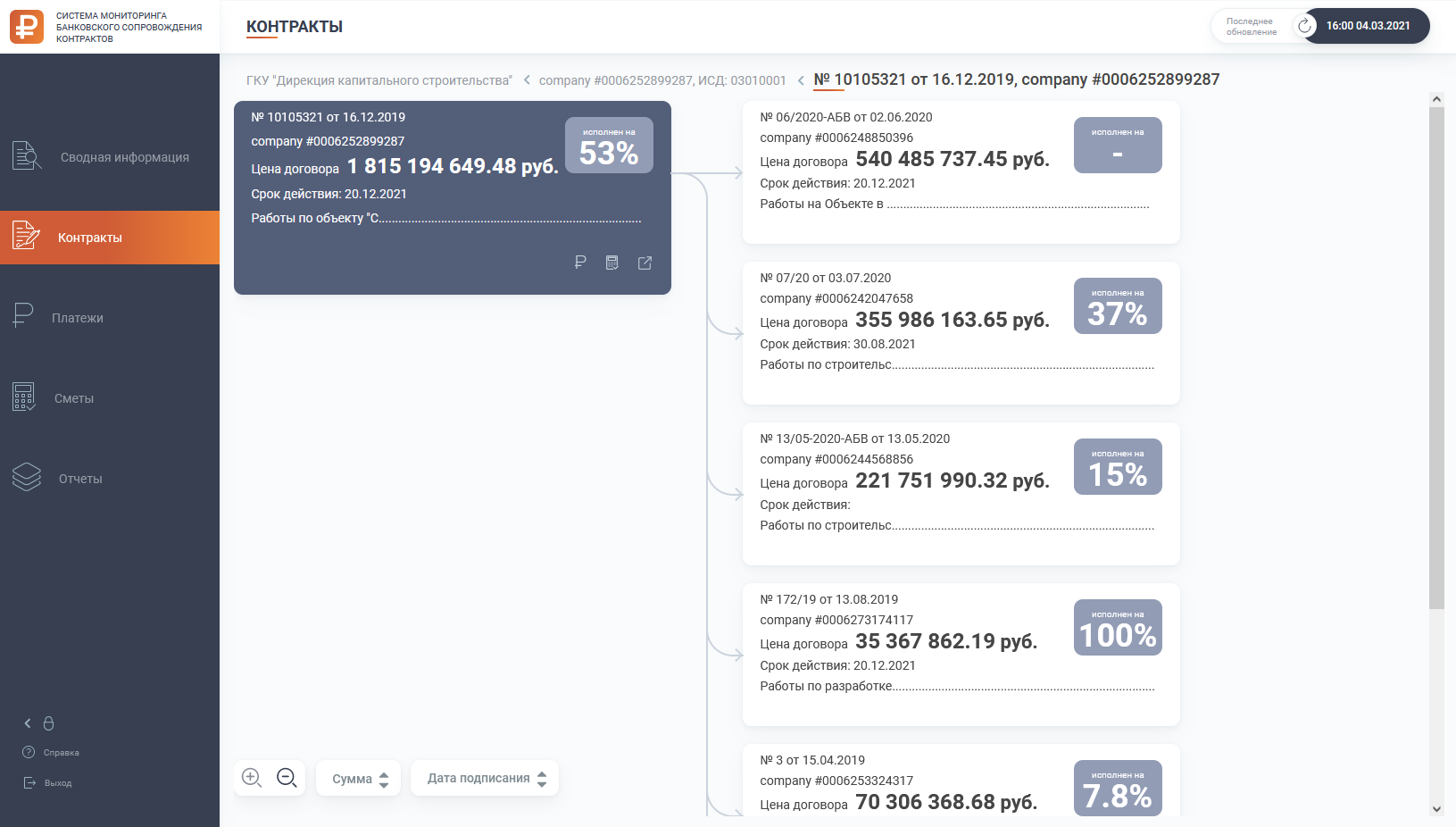The height and width of the screenshot is (827, 1456).
Task: Zoom out with the magnifier minus icon
Action: click(x=287, y=778)
